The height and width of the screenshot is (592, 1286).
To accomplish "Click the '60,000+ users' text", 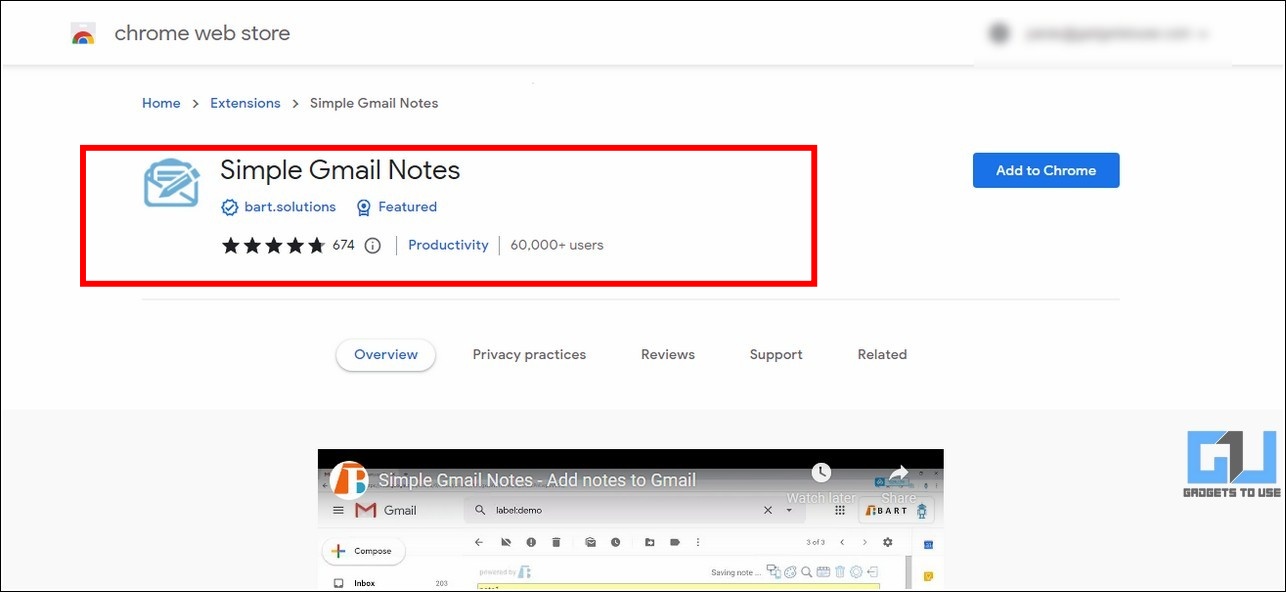I will point(557,245).
